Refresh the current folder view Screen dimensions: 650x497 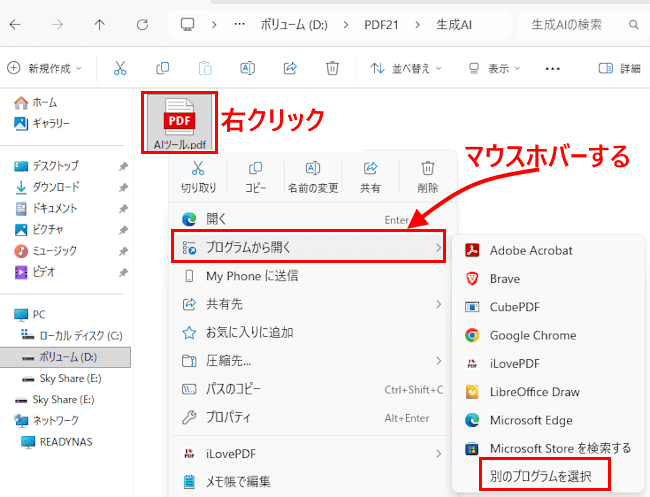(x=142, y=25)
